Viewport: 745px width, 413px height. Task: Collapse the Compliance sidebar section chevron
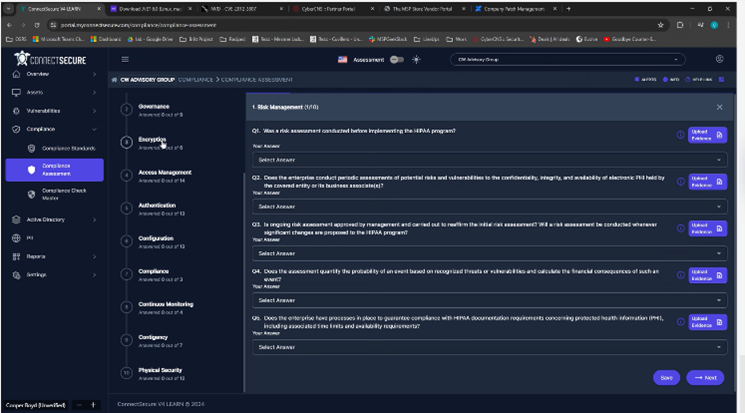tap(94, 129)
